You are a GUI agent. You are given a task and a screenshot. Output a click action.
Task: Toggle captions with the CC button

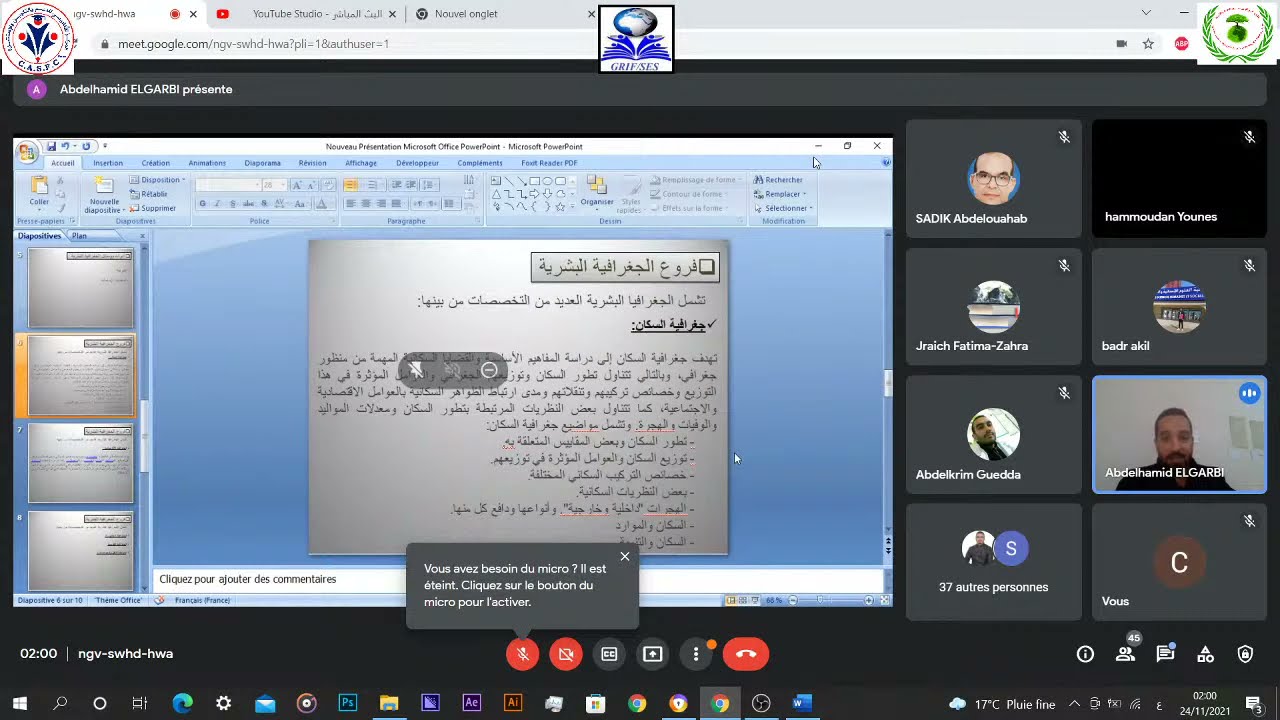pos(609,654)
